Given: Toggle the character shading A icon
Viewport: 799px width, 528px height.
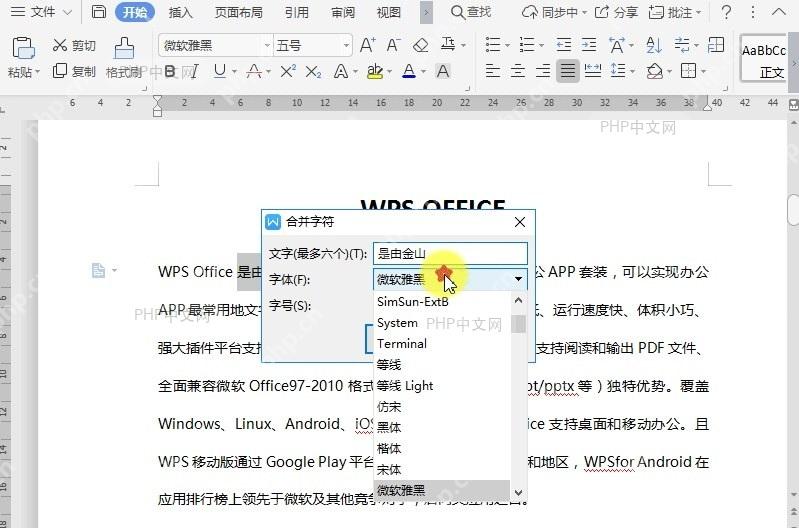Looking at the screenshot, I should click(443, 71).
